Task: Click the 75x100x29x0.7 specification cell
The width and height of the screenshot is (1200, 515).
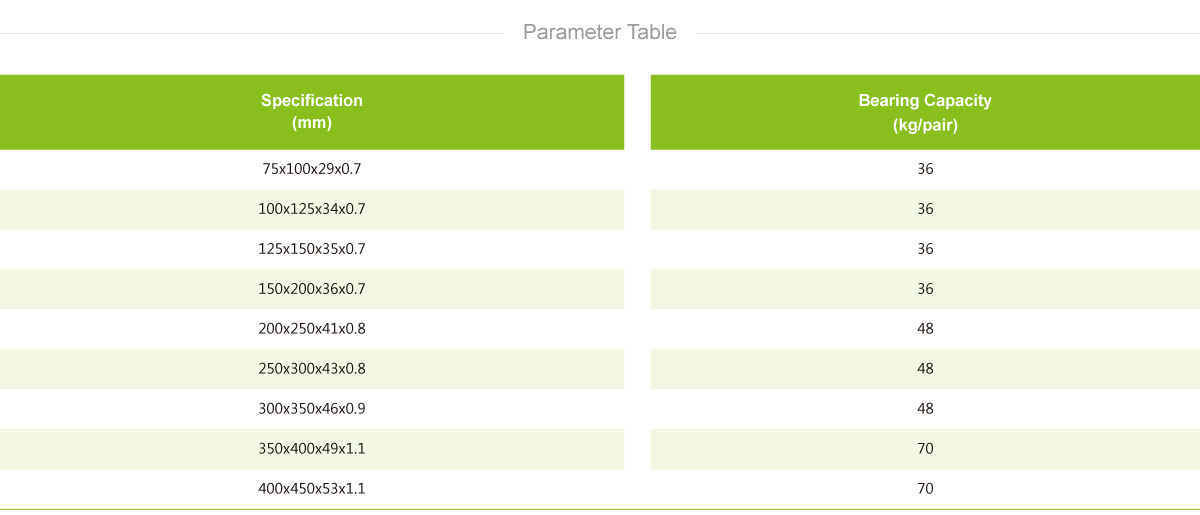Action: 312,169
